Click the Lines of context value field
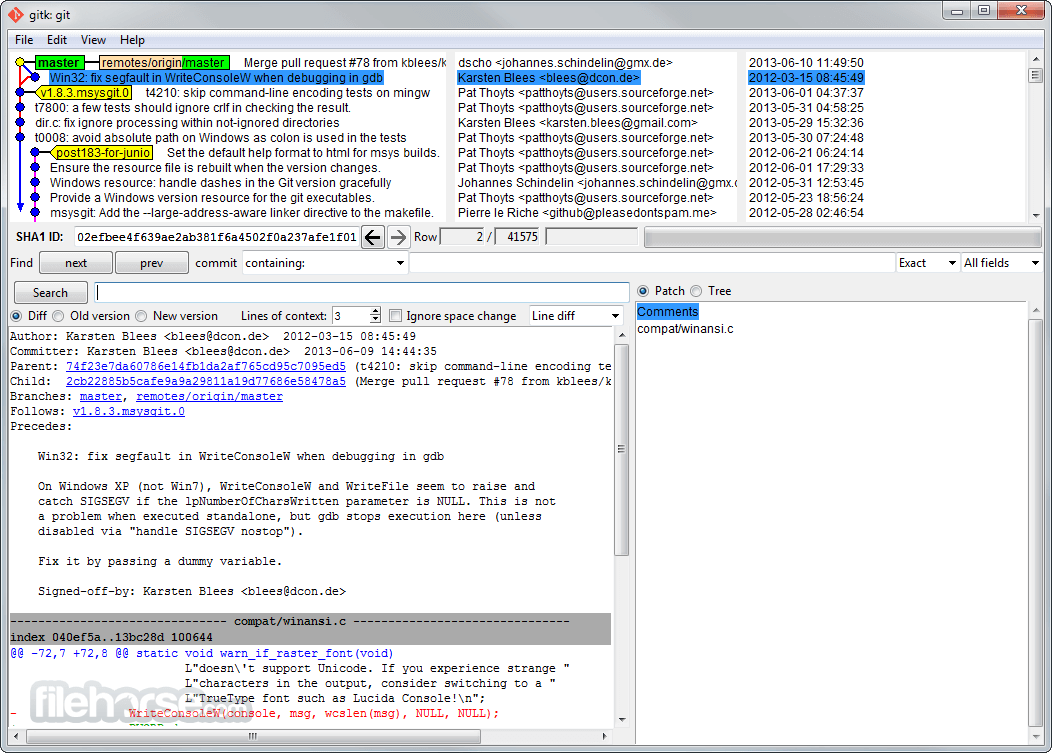 pyautogui.click(x=350, y=315)
